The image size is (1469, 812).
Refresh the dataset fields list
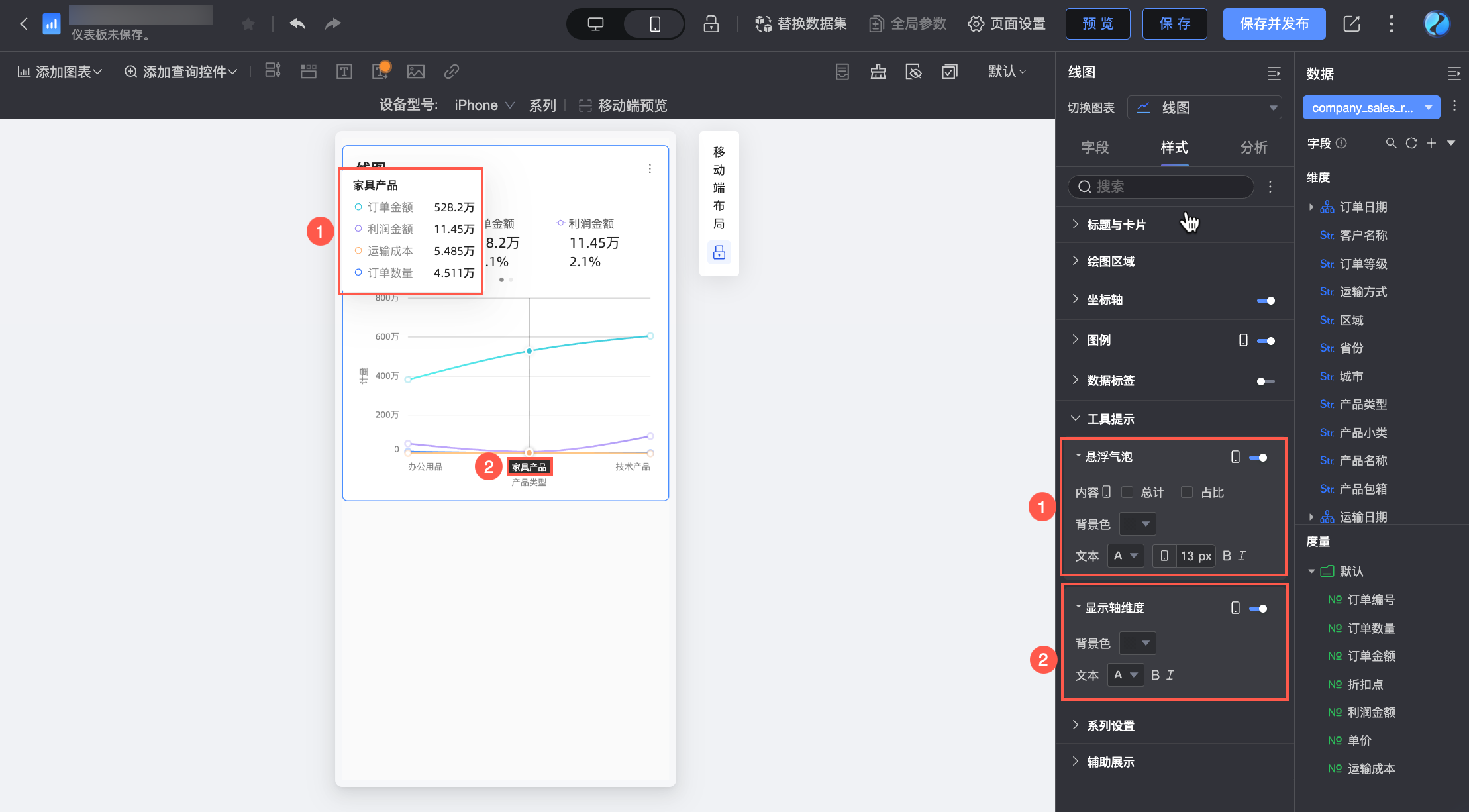pyautogui.click(x=1411, y=143)
